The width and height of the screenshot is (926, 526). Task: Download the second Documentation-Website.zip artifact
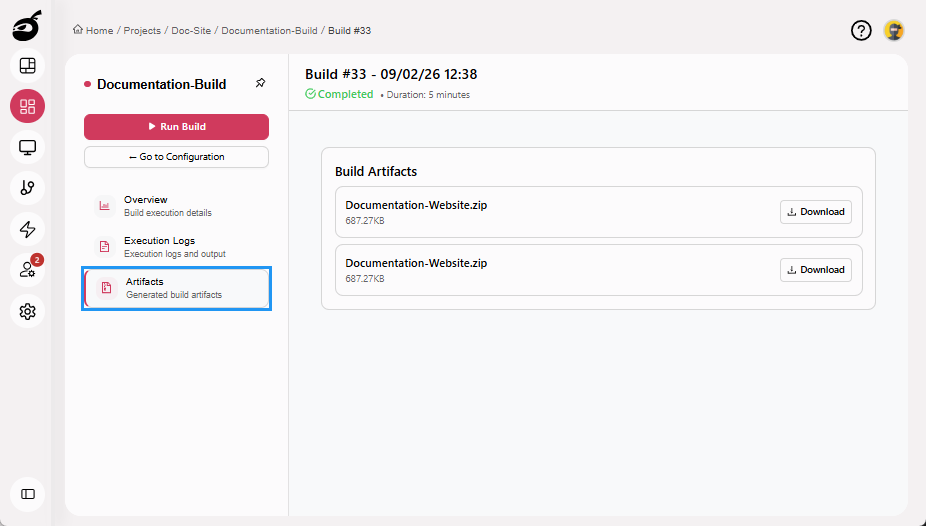[816, 270]
